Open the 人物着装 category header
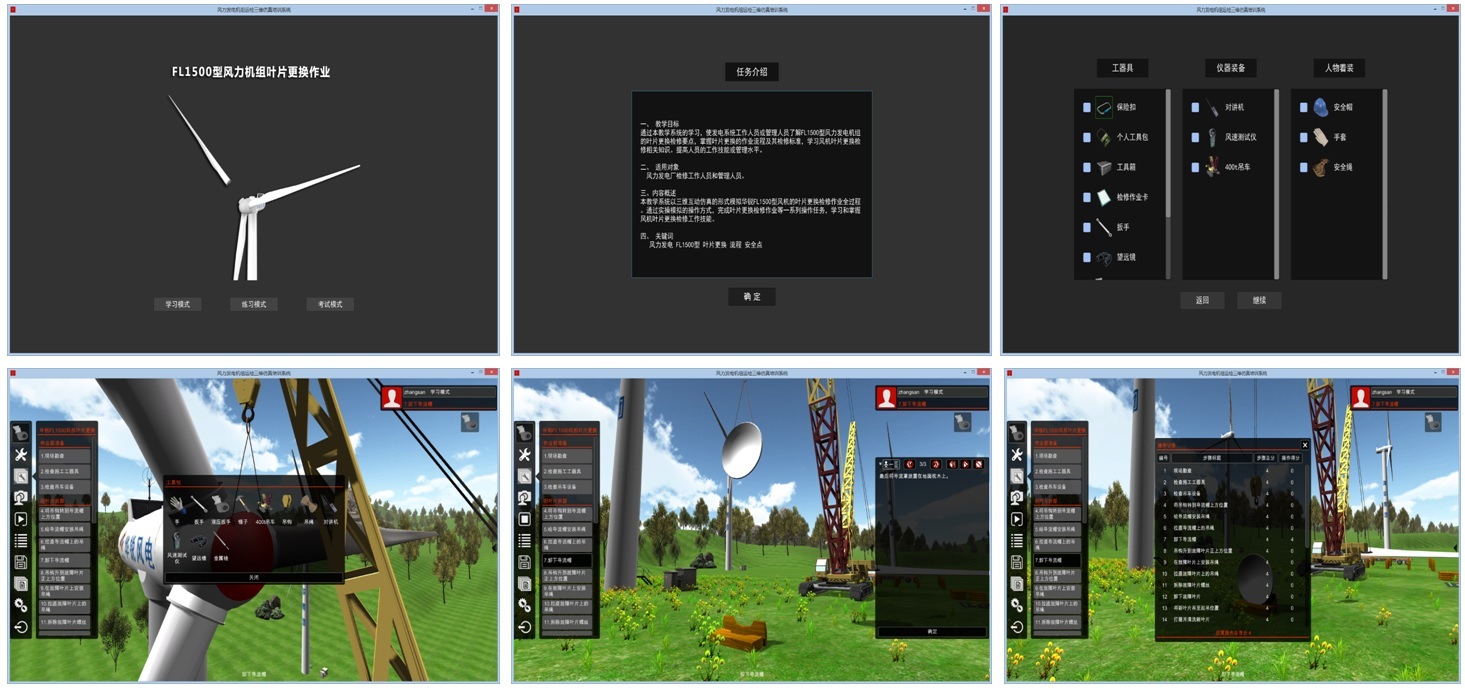This screenshot has width=1465, height=688. (1338, 68)
